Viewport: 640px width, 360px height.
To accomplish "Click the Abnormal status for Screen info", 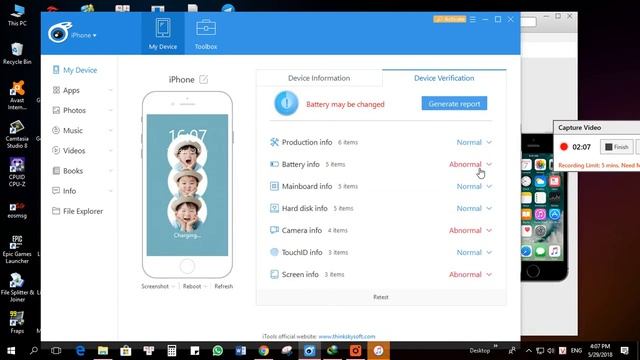I will (465, 275).
